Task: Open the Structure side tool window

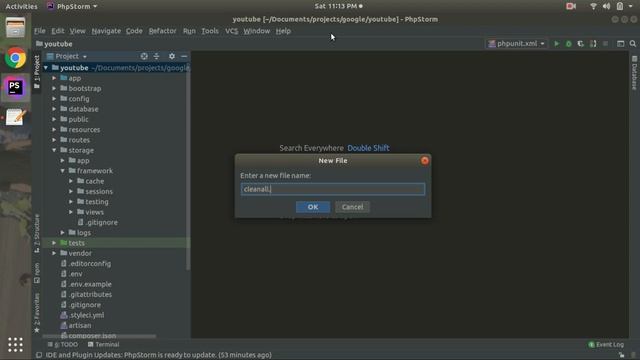Action: coord(37,233)
